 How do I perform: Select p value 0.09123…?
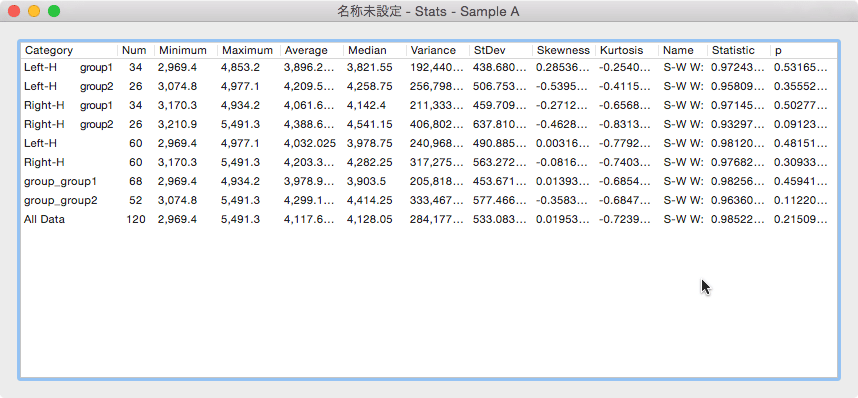801,124
